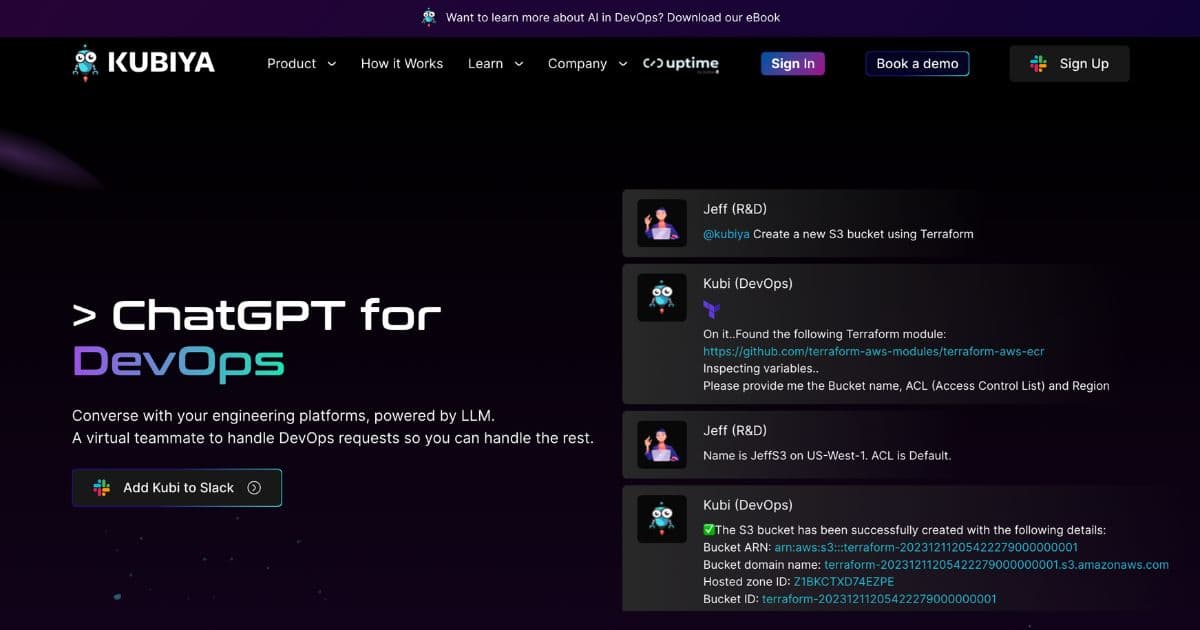This screenshot has width=1200, height=630.
Task: Click 'Converse with your engineering platforms' text
Action: 283,415
